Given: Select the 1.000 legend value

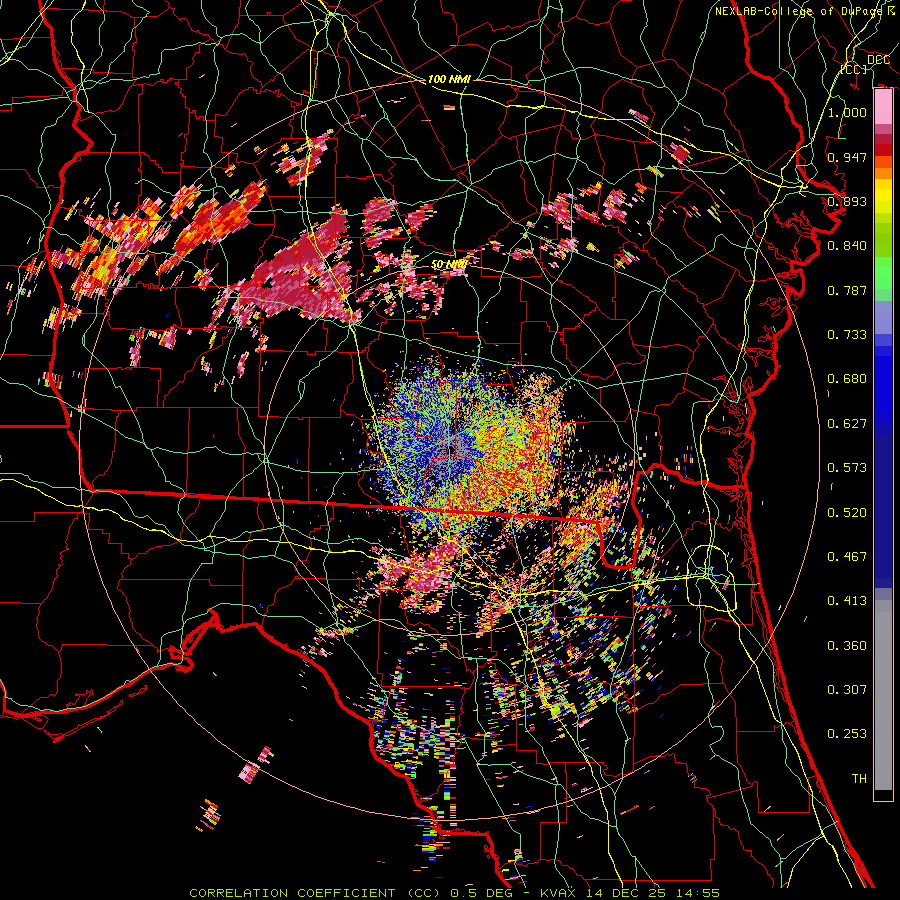Looking at the screenshot, I should pyautogui.click(x=847, y=112).
